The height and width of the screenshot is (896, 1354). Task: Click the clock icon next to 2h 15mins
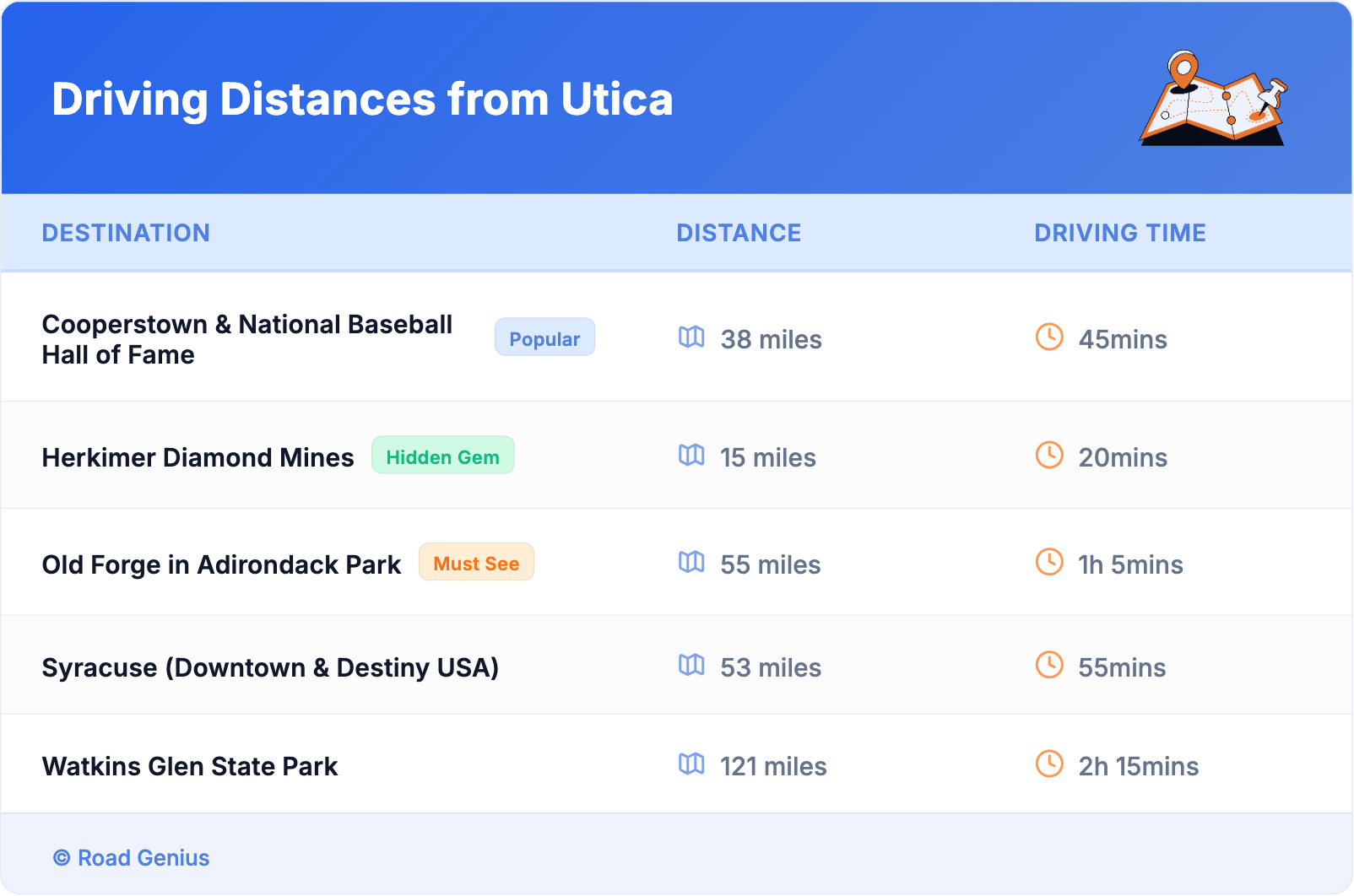tap(1049, 764)
